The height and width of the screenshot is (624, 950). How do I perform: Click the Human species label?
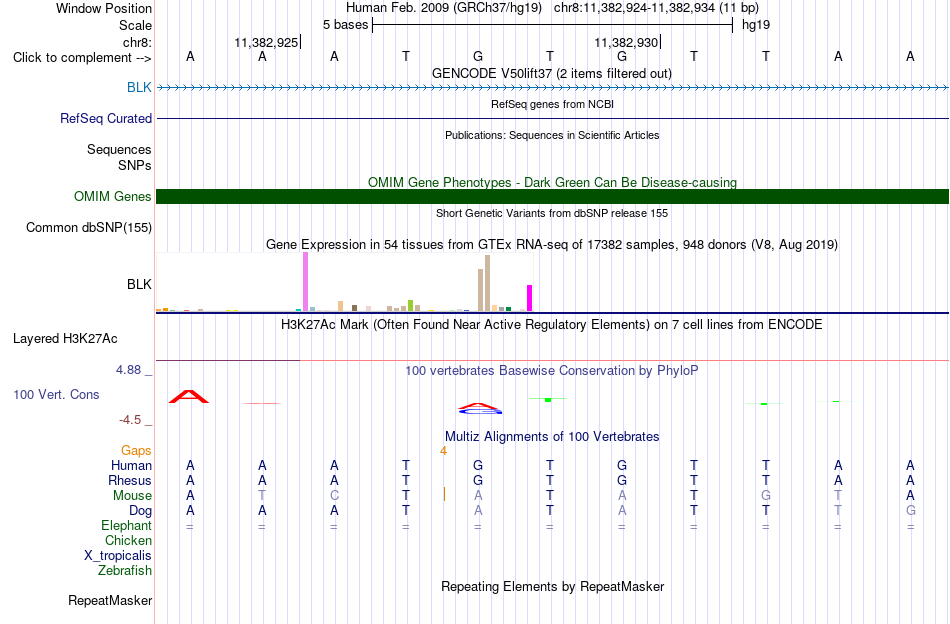tap(131, 465)
